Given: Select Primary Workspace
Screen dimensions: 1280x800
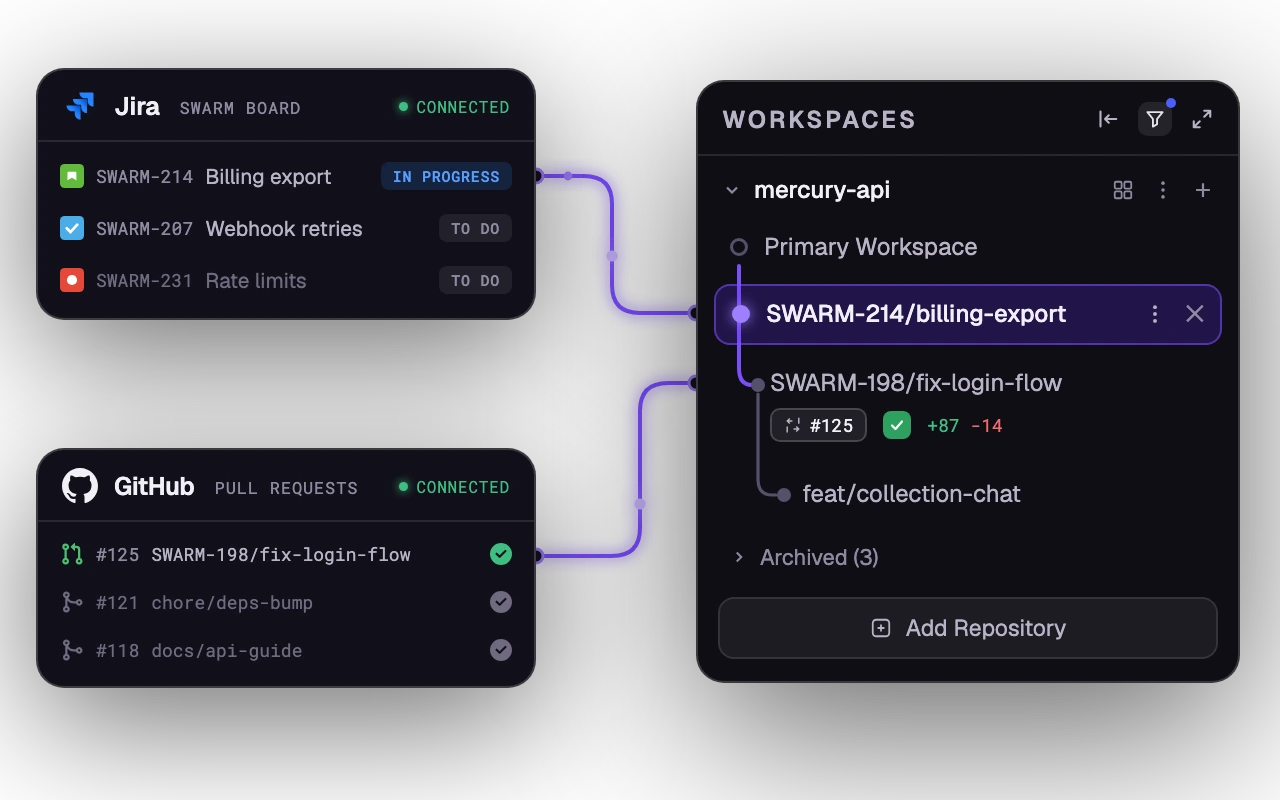Looking at the screenshot, I should (870, 247).
